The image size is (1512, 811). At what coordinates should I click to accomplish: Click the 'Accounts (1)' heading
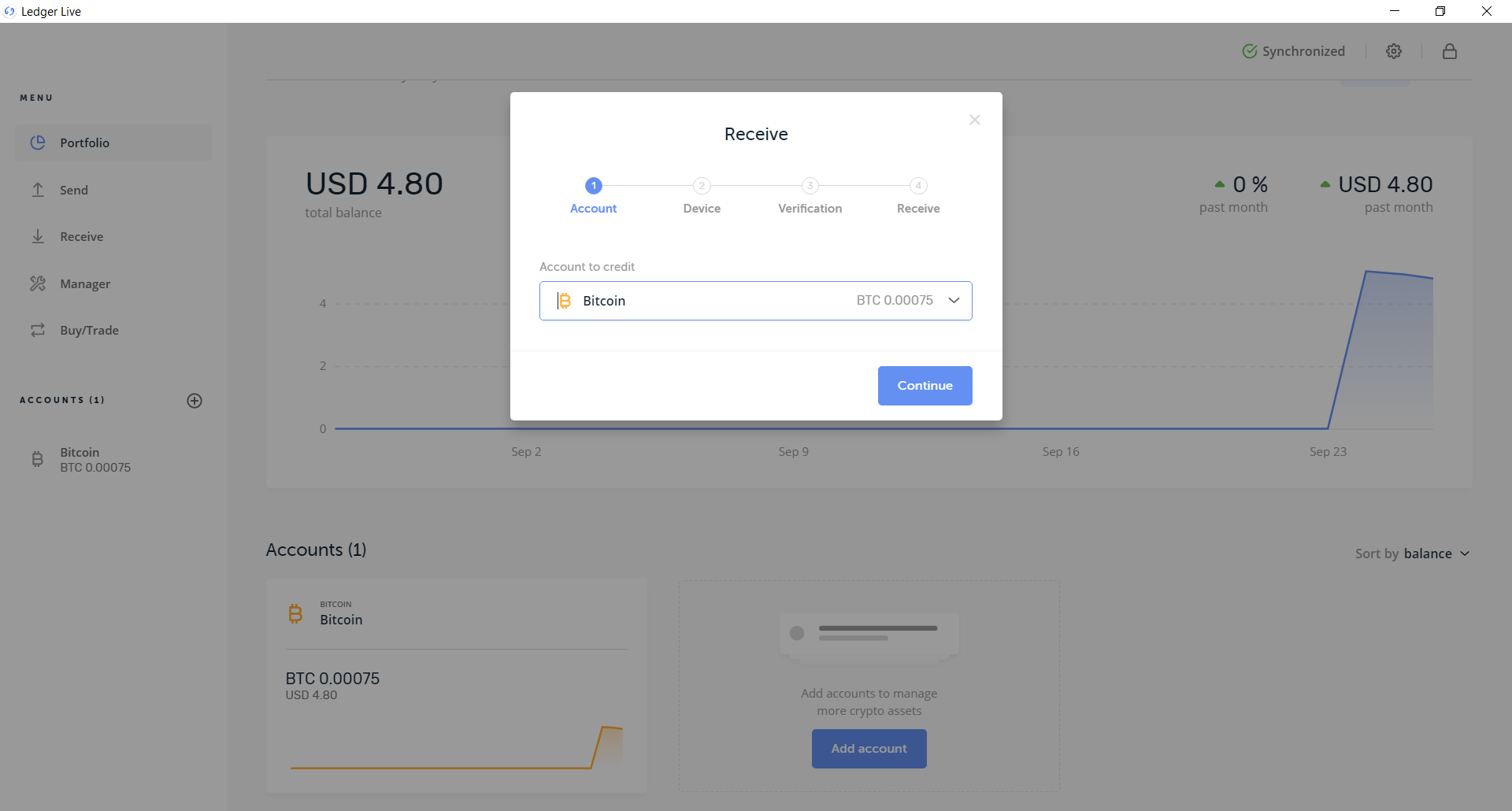coord(316,550)
